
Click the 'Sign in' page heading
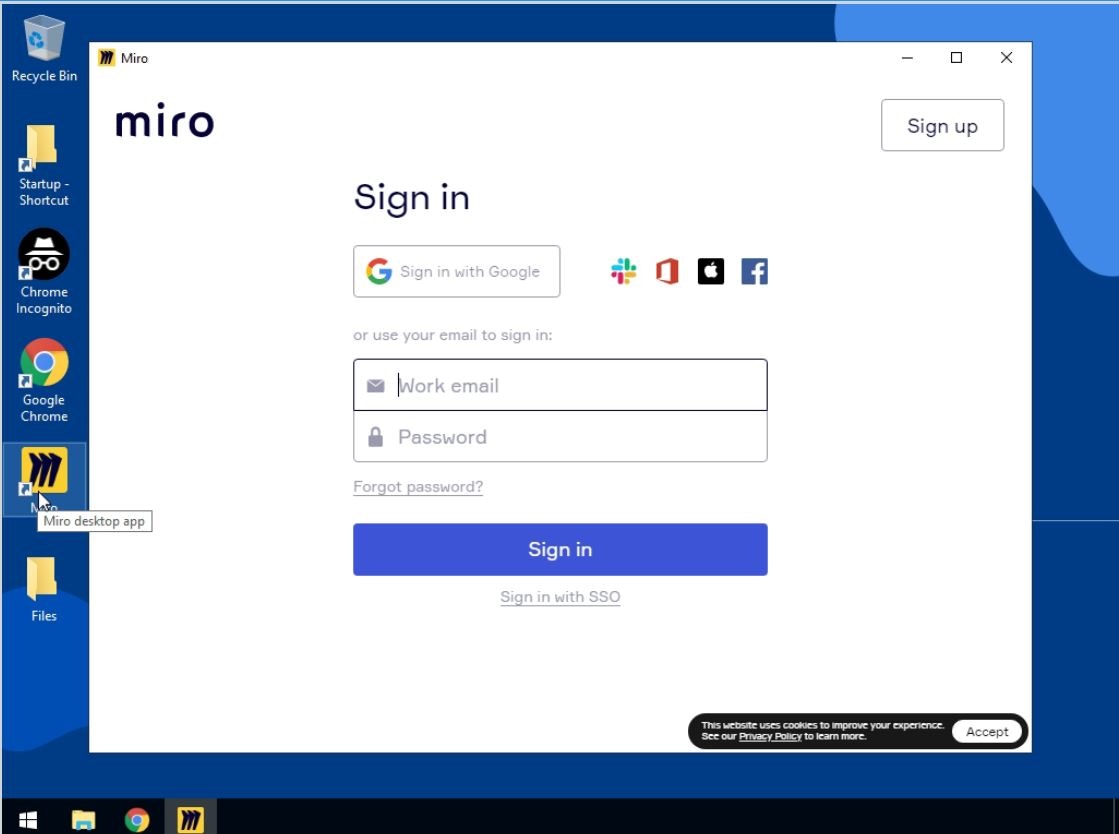pyautogui.click(x=412, y=197)
